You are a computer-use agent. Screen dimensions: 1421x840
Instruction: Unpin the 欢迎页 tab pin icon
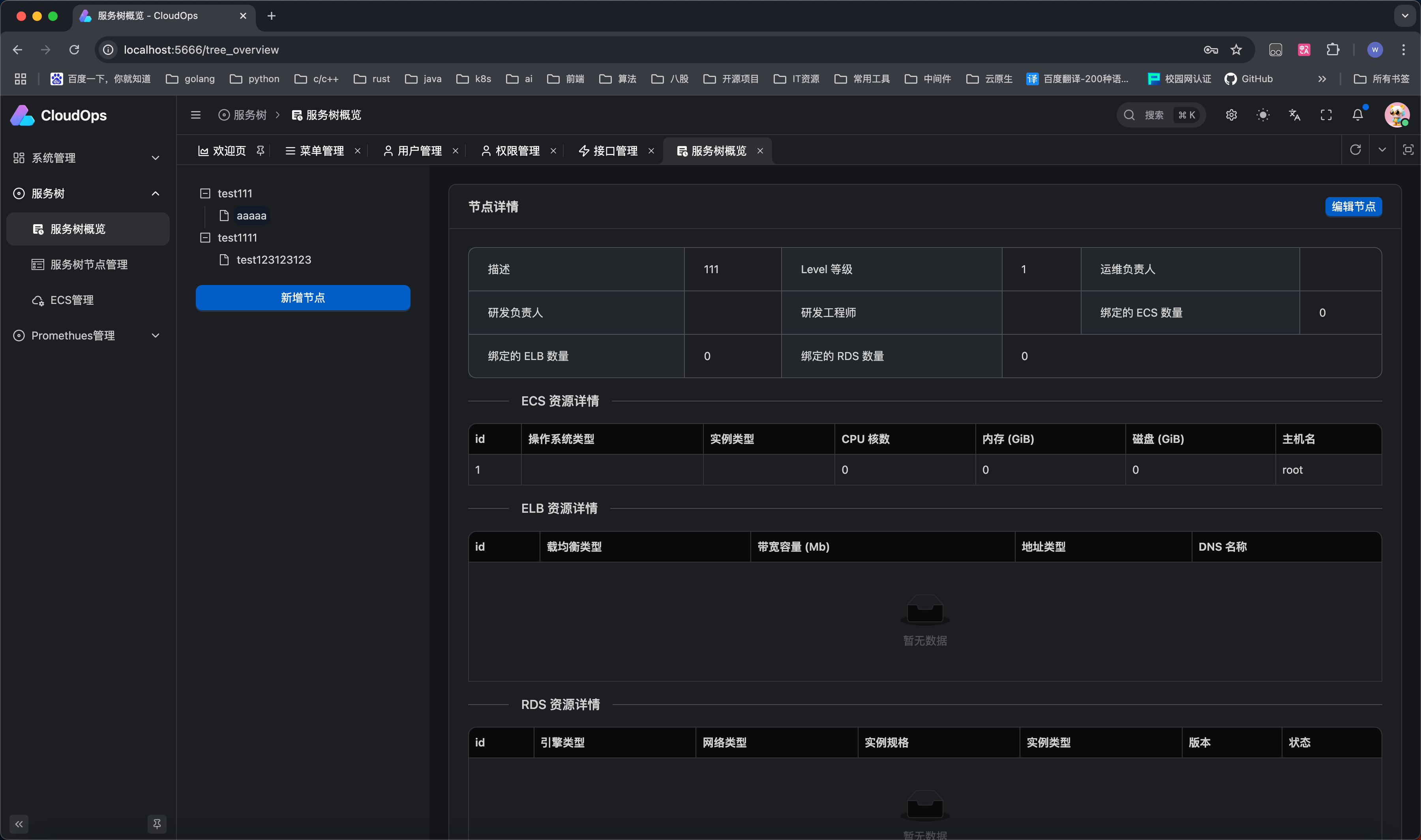point(260,150)
